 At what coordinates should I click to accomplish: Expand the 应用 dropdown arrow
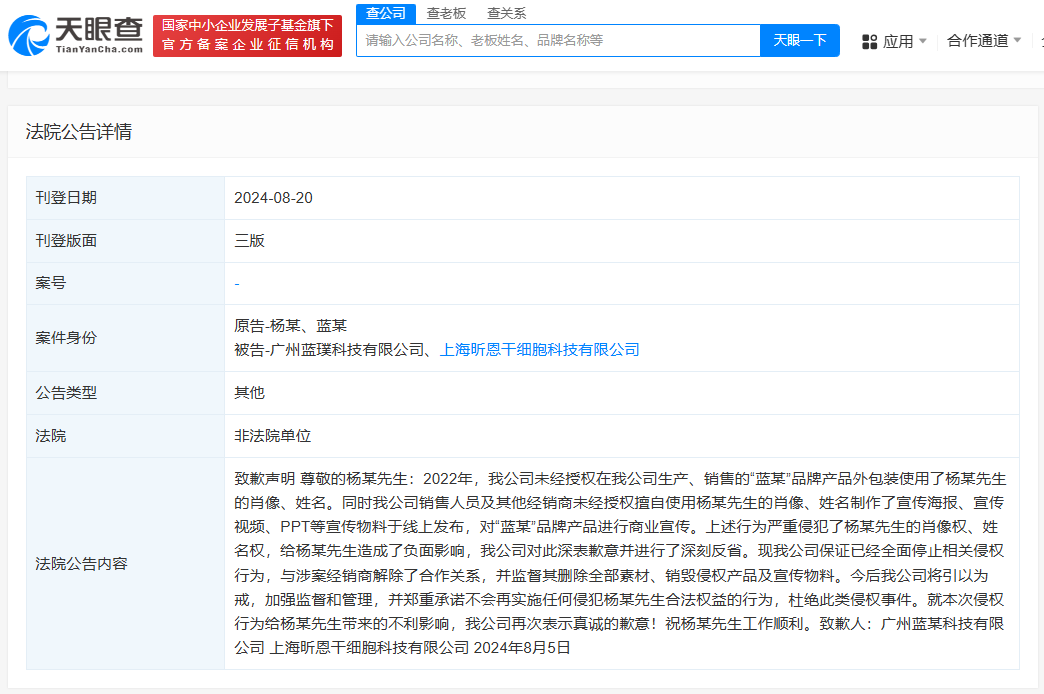[923, 41]
